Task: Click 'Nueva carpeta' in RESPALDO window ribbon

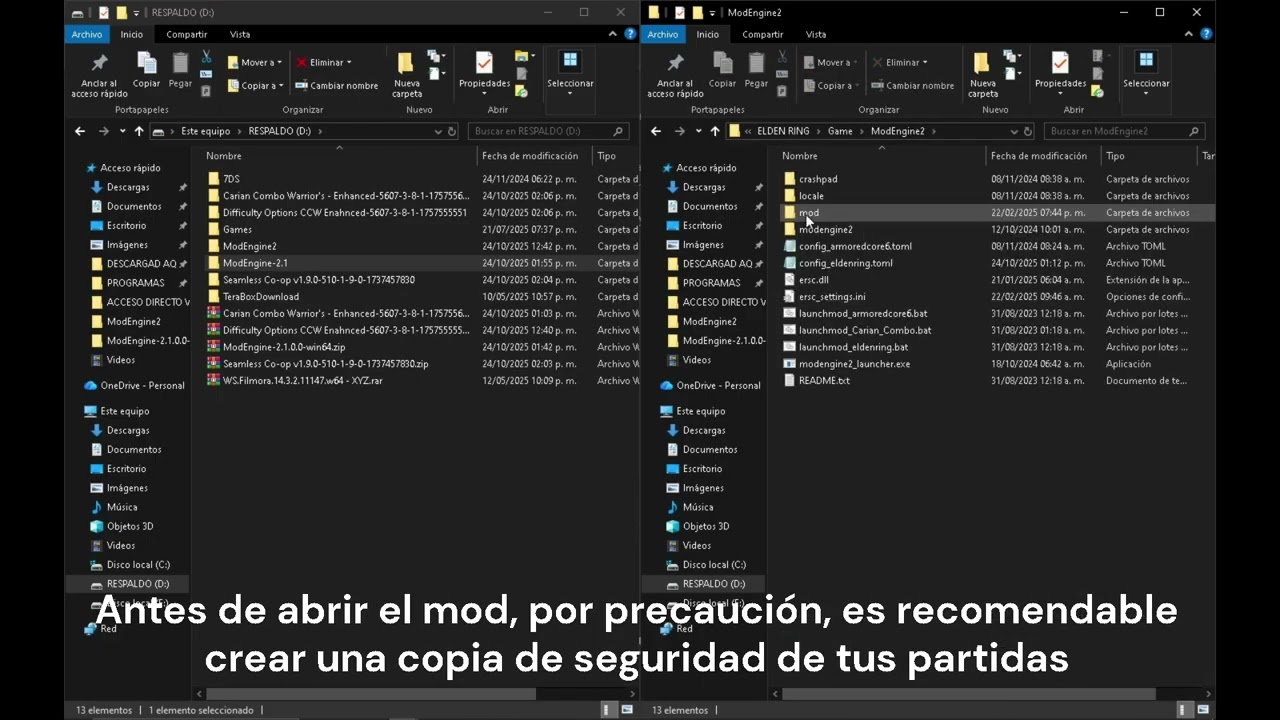Action: tap(406, 75)
